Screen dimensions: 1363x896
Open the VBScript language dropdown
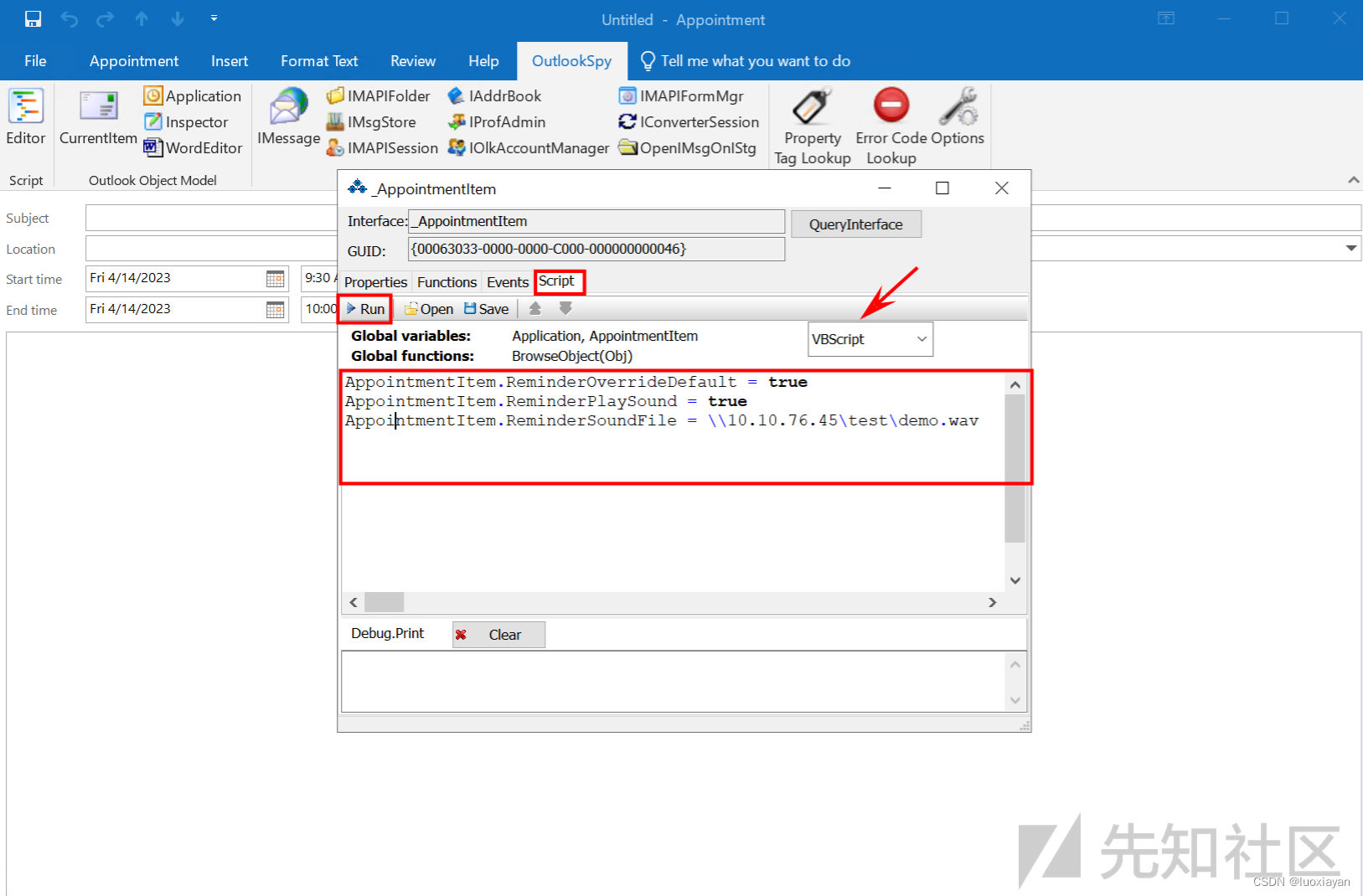coord(870,339)
